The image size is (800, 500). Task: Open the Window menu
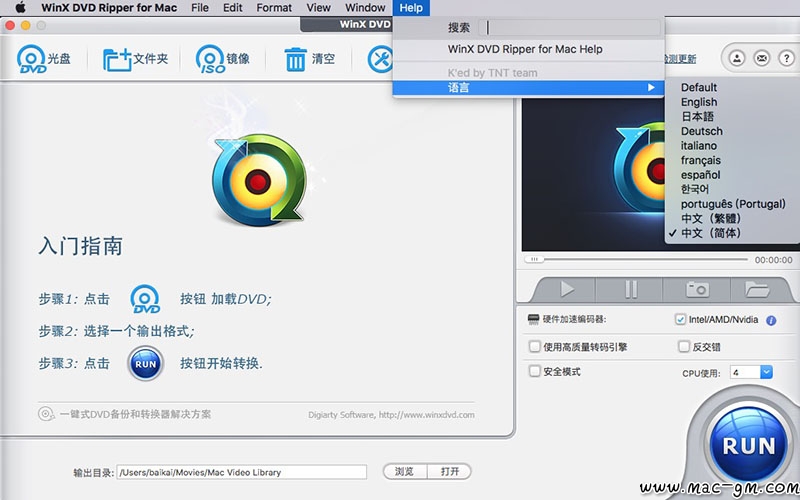365,8
